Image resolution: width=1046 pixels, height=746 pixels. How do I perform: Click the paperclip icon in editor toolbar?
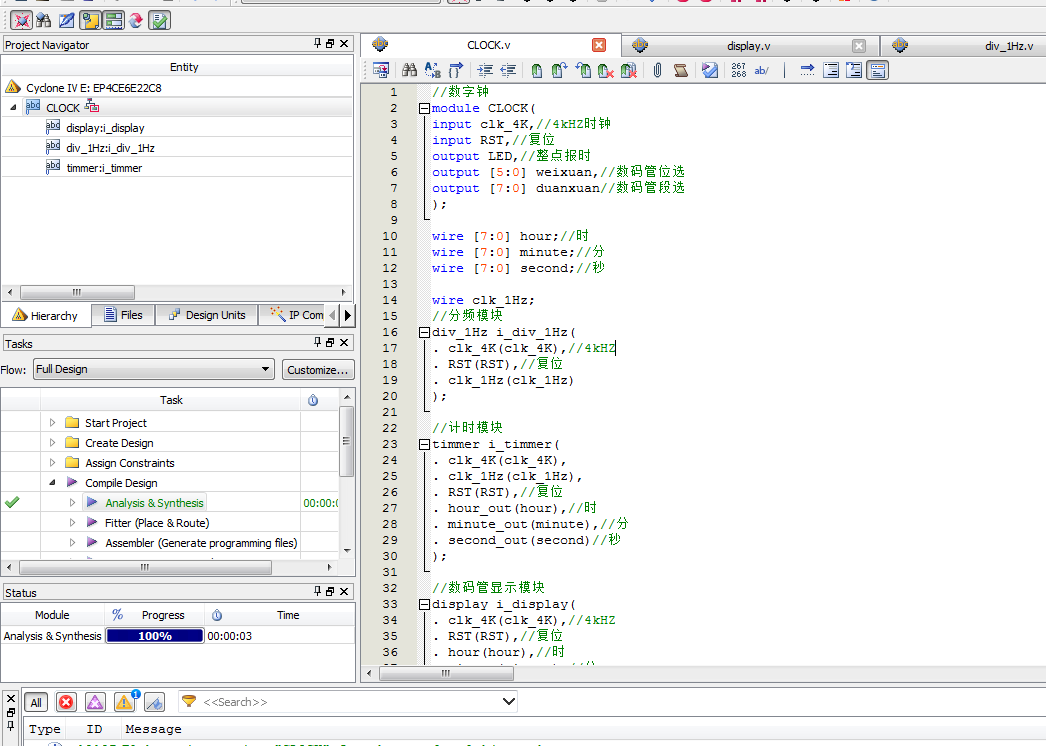[x=657, y=70]
